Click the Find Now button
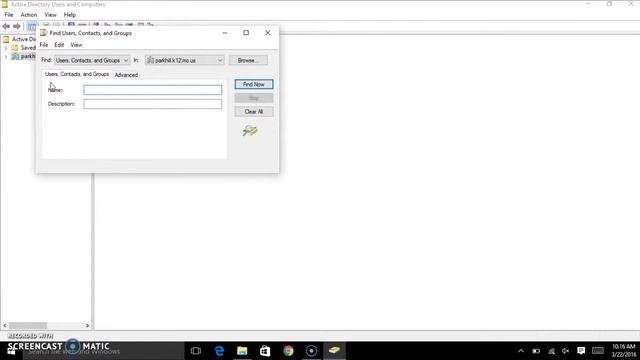Screen dimensions: 640x360 pos(254,84)
